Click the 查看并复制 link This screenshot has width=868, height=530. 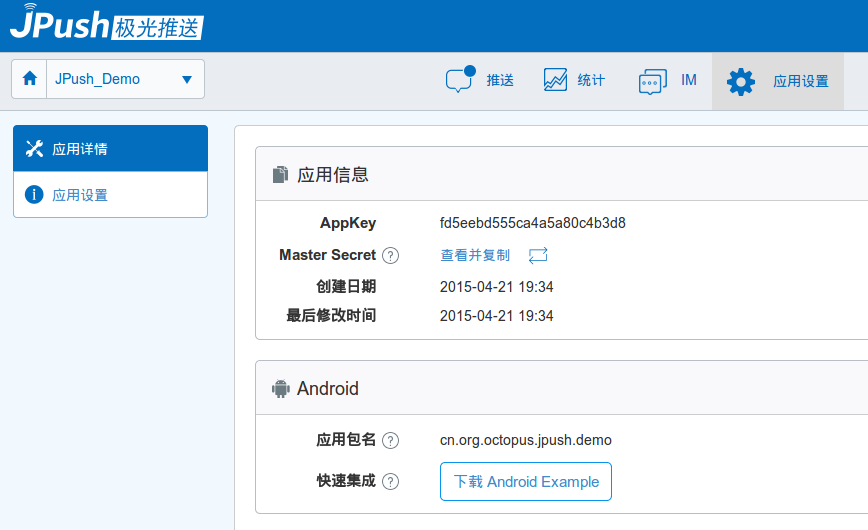pos(475,255)
